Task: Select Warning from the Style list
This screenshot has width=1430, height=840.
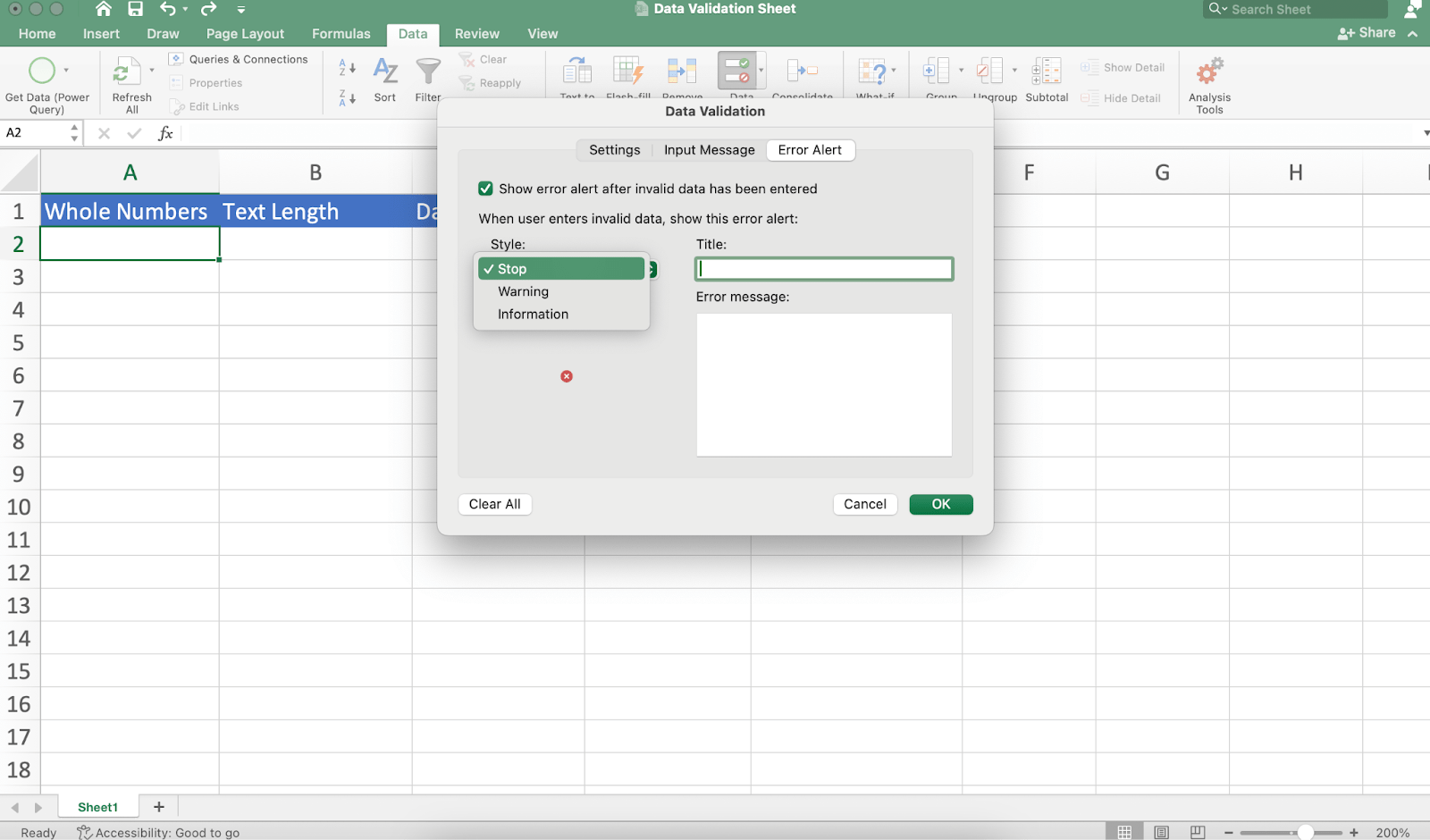Action: click(523, 291)
